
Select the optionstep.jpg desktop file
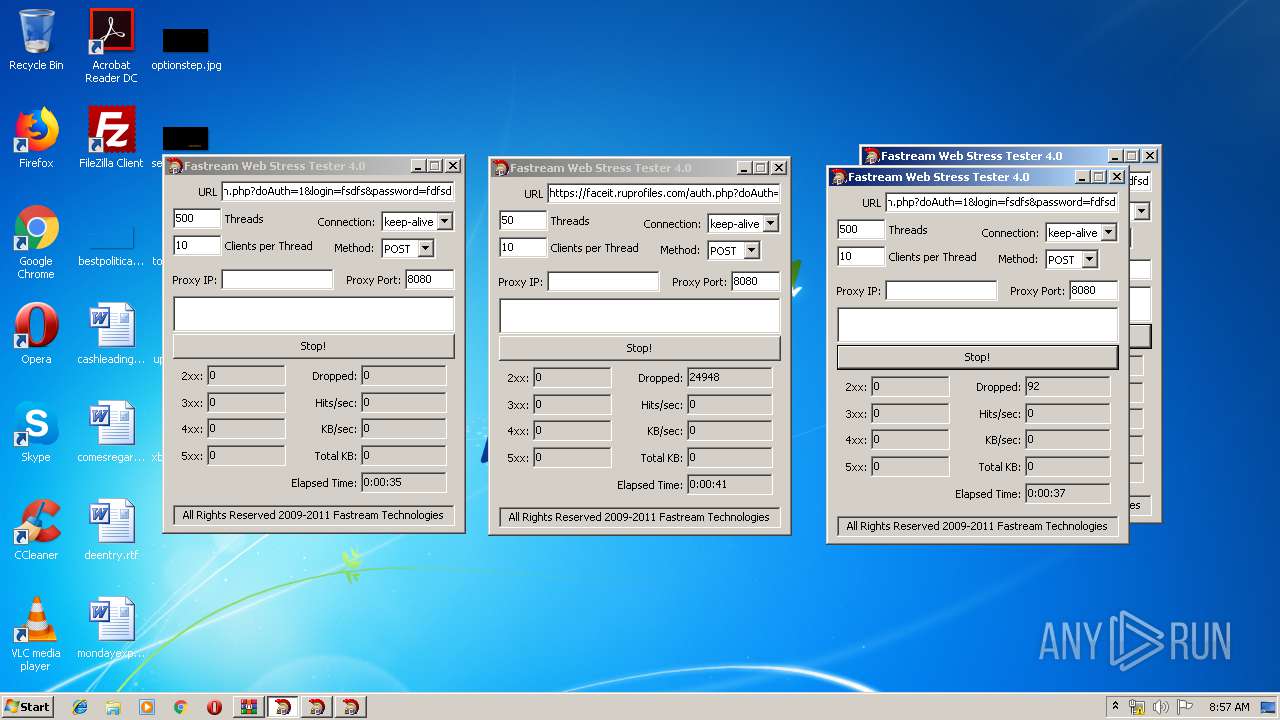click(x=186, y=49)
